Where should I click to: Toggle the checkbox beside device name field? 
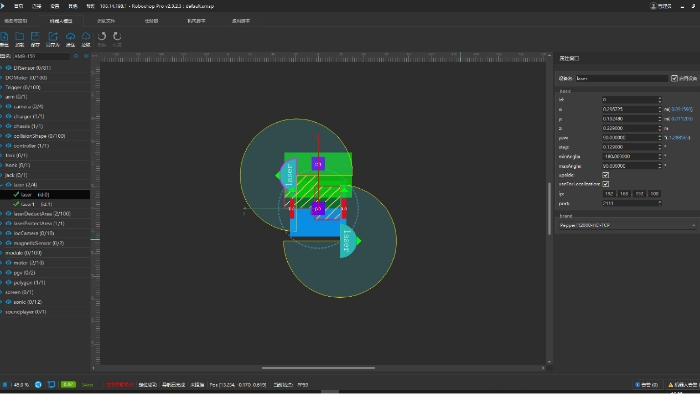pyautogui.click(x=674, y=78)
